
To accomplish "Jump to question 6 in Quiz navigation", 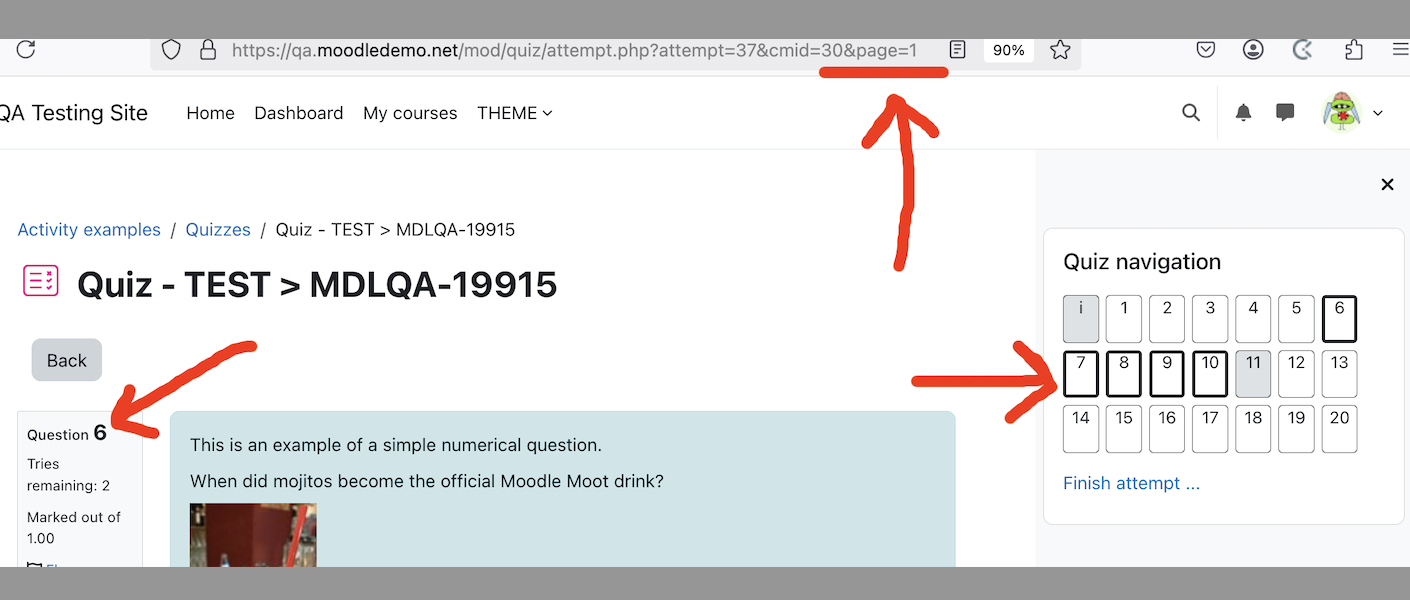I will [1340, 319].
